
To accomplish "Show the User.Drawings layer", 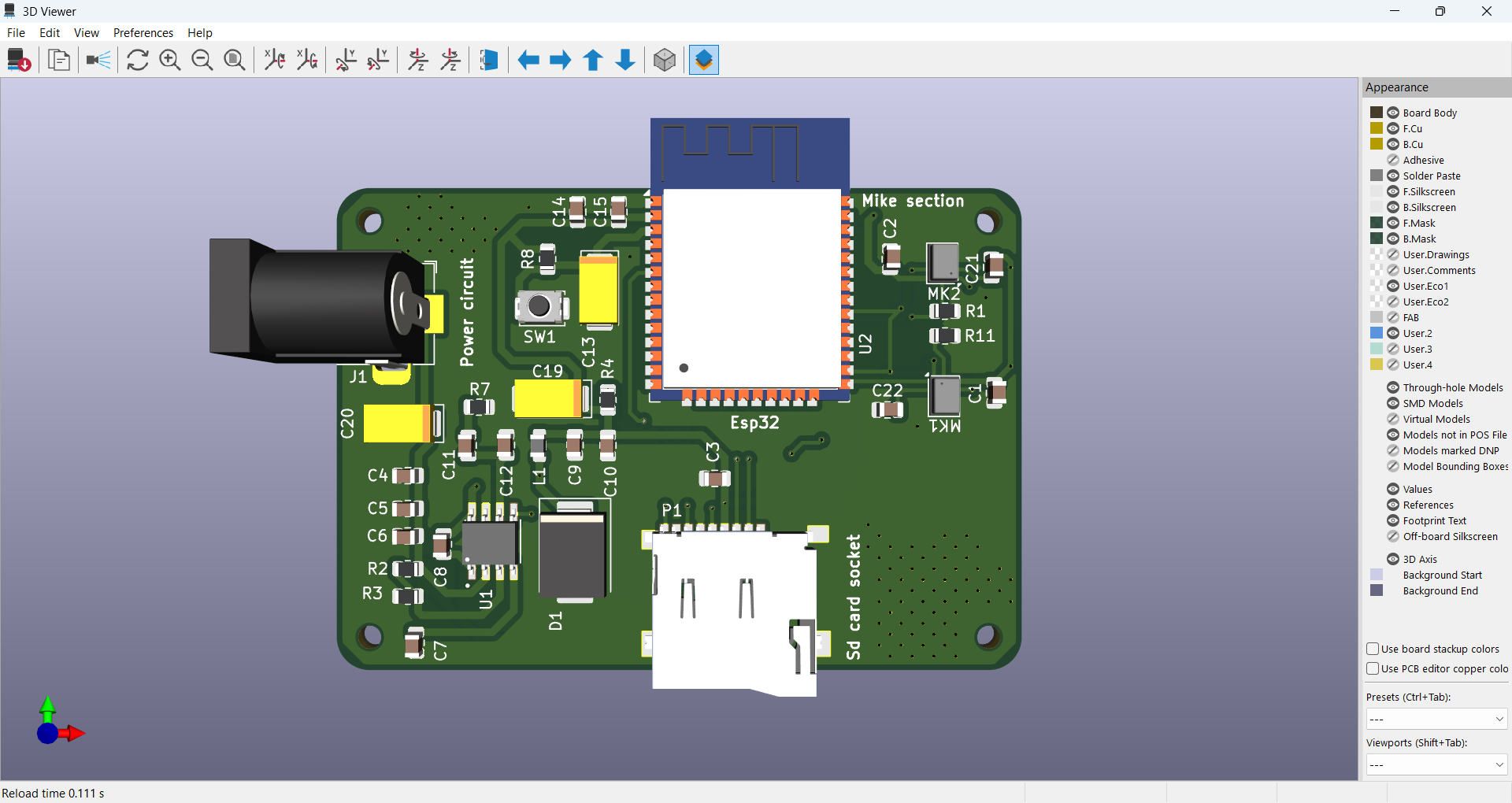I will 1393,254.
